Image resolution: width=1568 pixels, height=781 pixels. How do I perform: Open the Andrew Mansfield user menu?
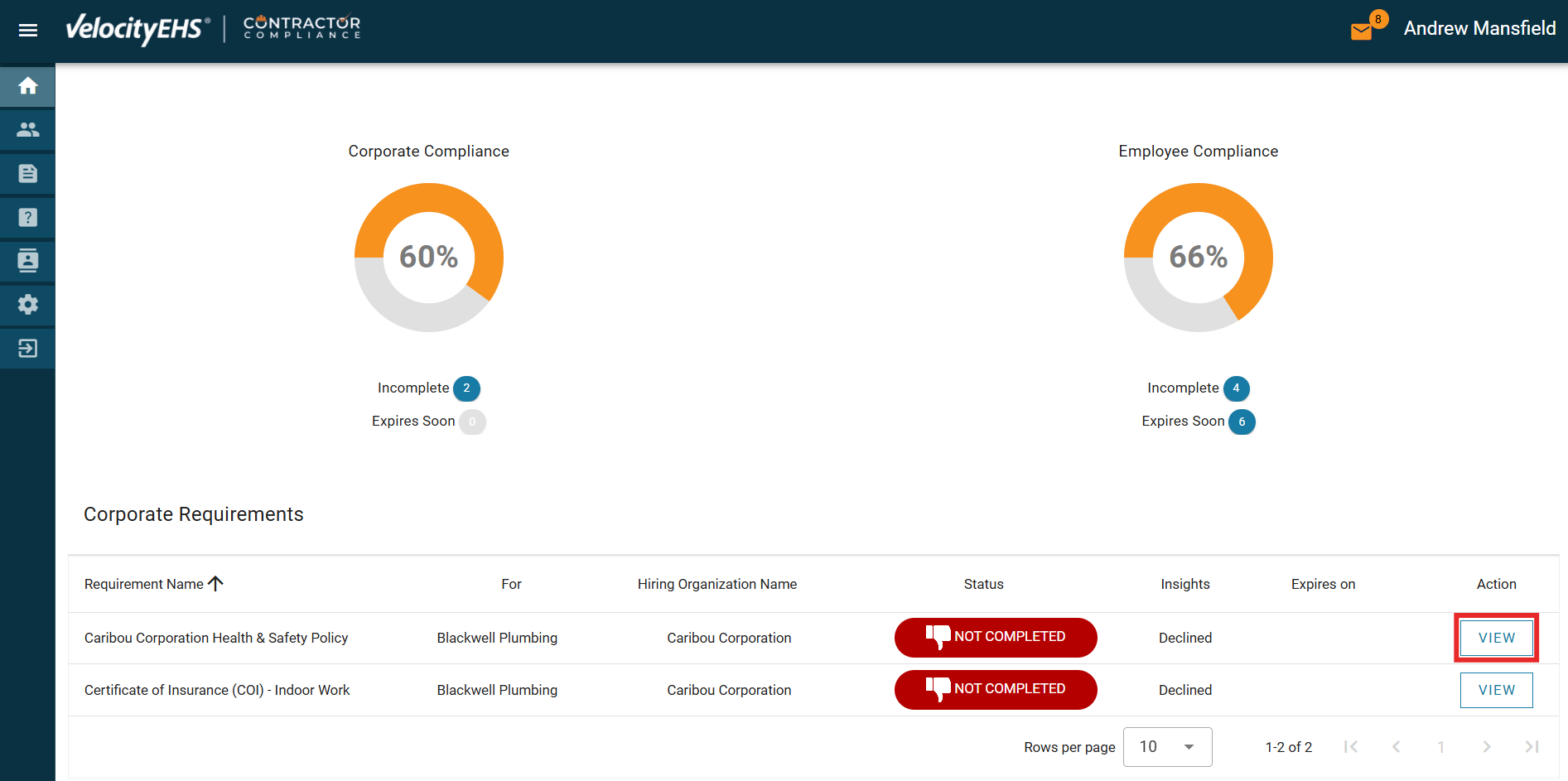1479,29
